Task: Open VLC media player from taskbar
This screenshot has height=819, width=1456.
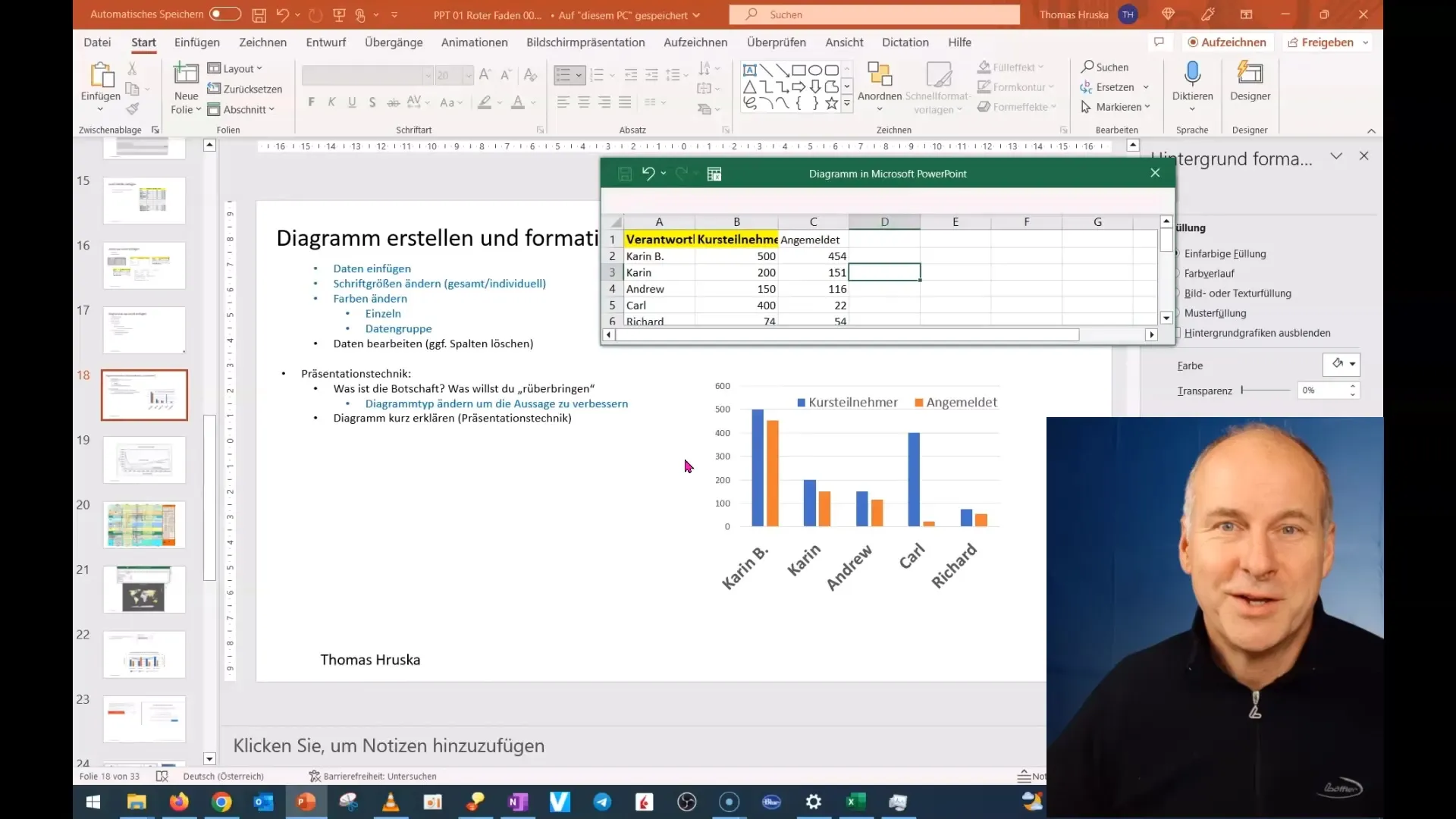Action: tap(391, 802)
